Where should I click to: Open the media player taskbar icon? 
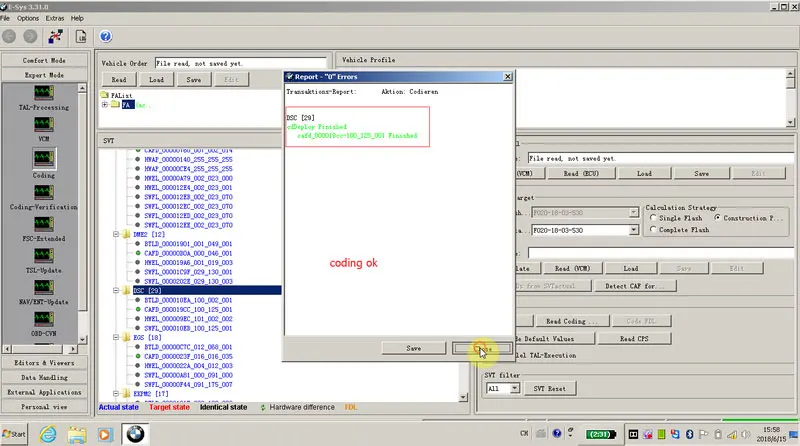pyautogui.click(x=105, y=434)
